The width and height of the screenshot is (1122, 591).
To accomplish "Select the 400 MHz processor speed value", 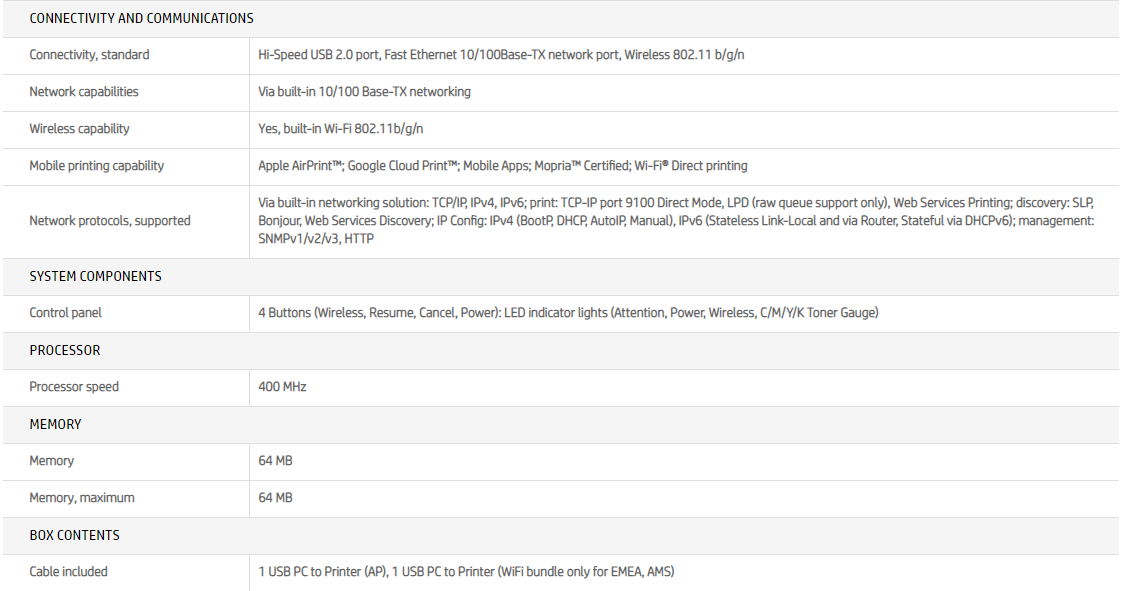I will pyautogui.click(x=282, y=387).
